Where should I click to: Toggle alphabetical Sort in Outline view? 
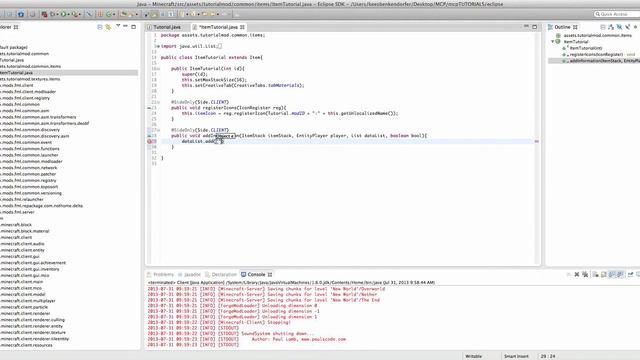pos(611,27)
